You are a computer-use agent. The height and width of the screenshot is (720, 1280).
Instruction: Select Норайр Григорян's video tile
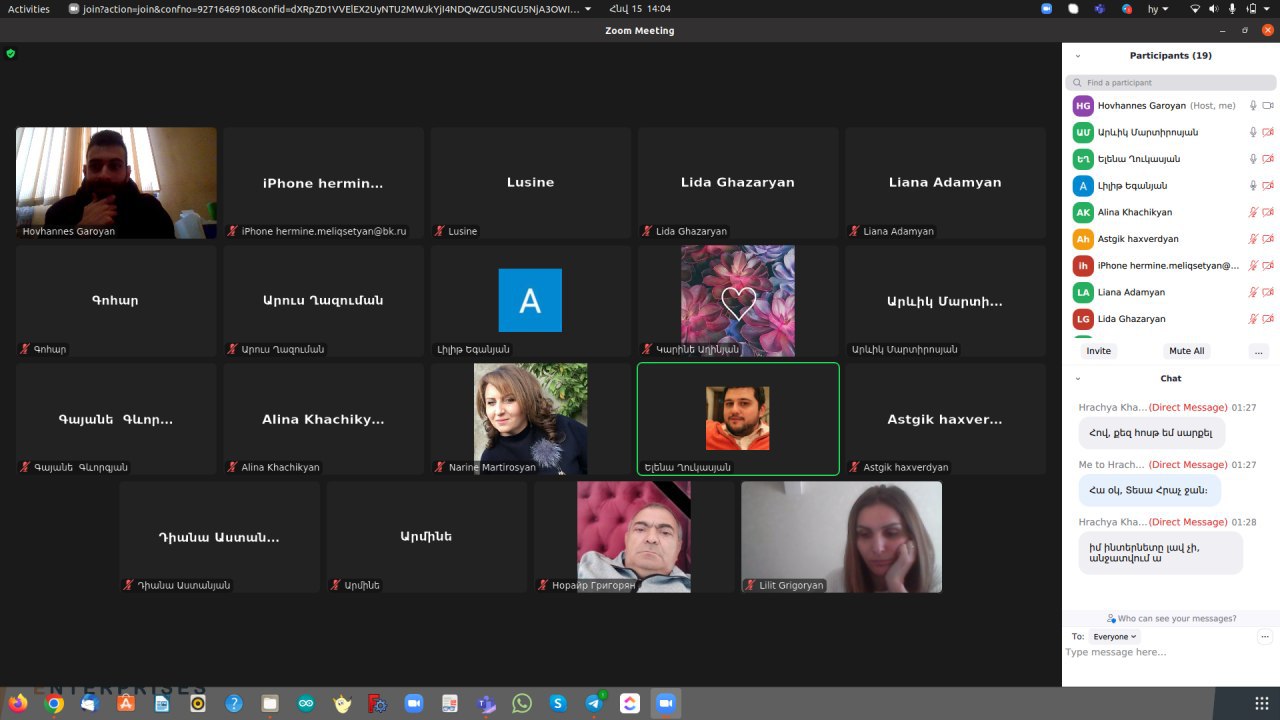[634, 537]
